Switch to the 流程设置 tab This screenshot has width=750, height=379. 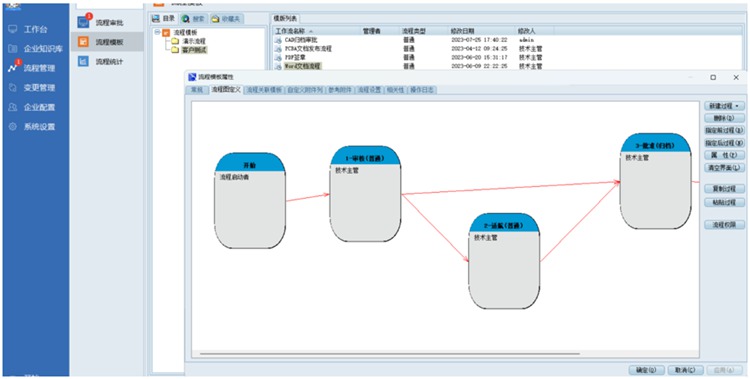[370, 89]
